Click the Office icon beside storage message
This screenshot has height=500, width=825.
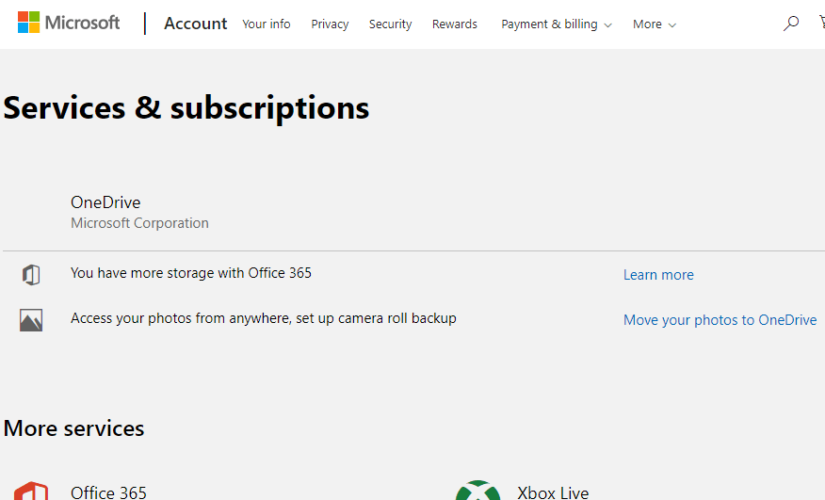point(31,275)
